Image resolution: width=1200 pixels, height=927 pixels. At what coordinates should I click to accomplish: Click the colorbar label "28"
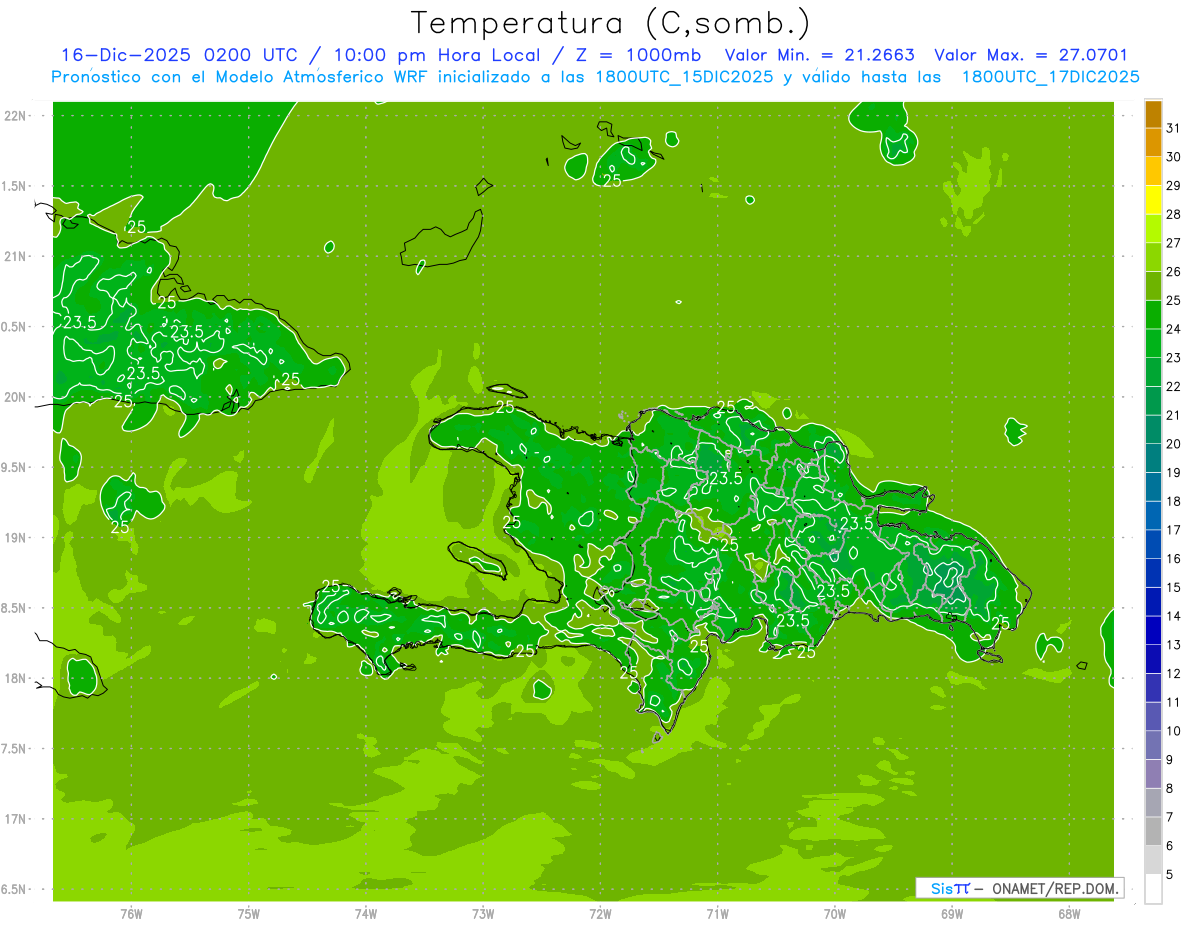point(1174,214)
